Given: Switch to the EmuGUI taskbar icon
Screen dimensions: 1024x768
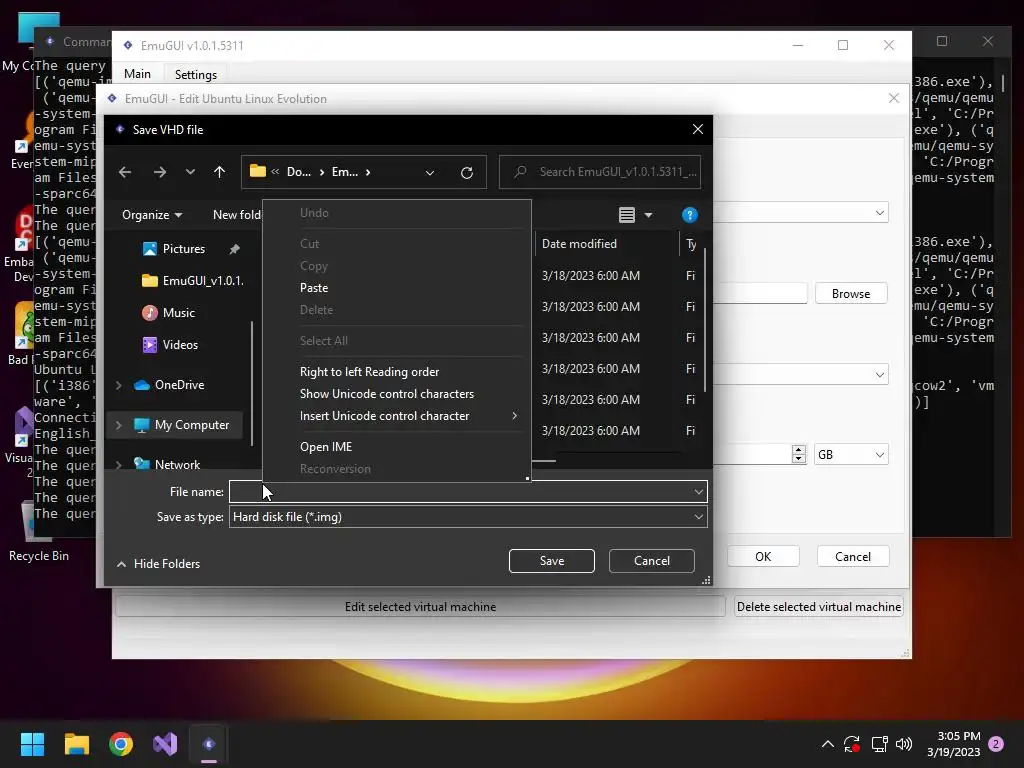Looking at the screenshot, I should coord(209,744).
